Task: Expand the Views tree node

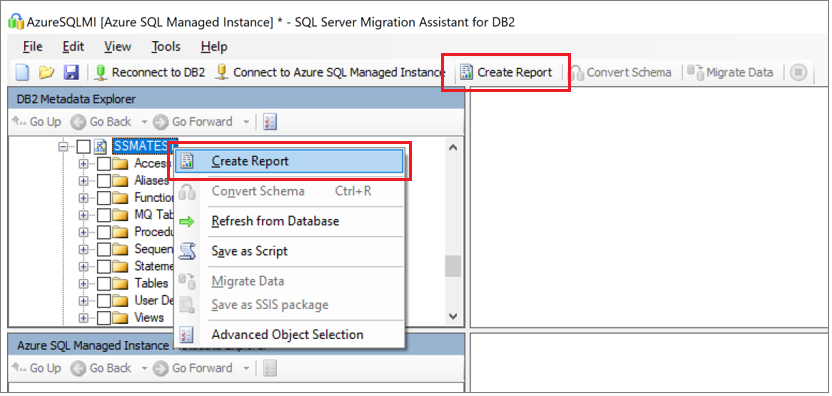Action: pos(83,318)
